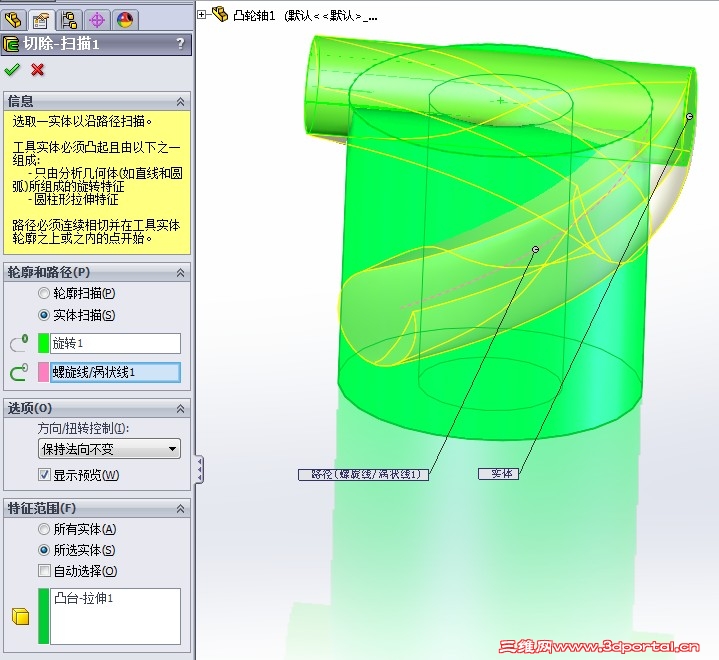Click the yellow solid body icon in 特征范围
The image size is (719, 660).
tap(20, 616)
